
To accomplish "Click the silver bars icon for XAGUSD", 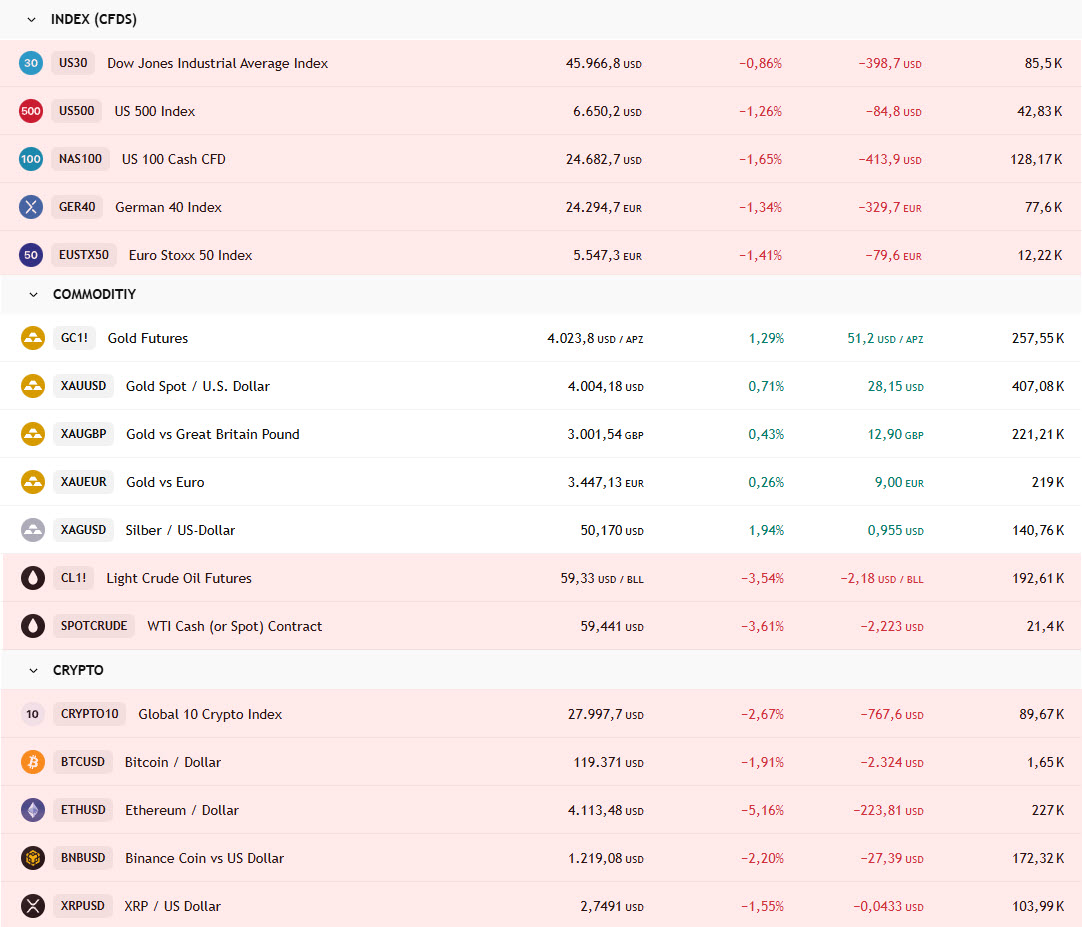I will (33, 530).
